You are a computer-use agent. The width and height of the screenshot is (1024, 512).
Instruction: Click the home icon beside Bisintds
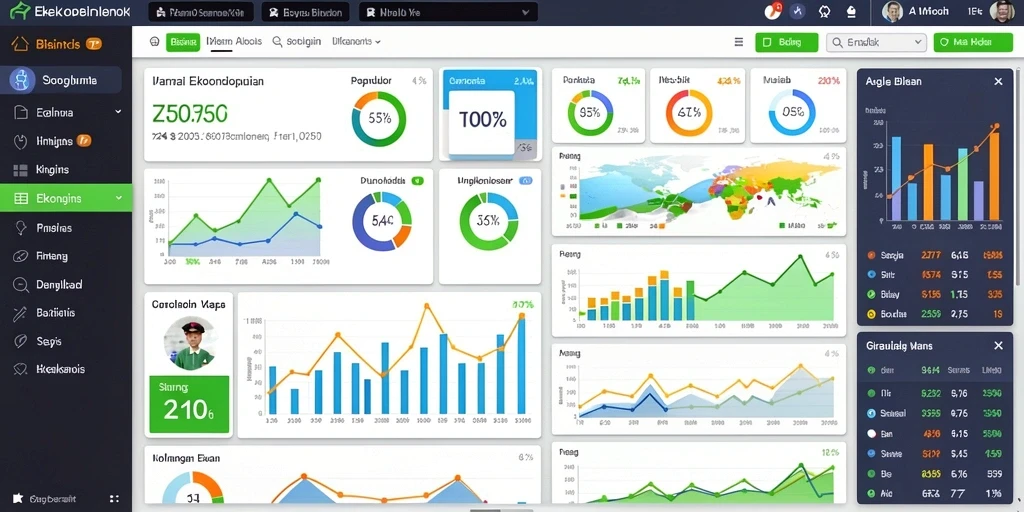[20, 44]
